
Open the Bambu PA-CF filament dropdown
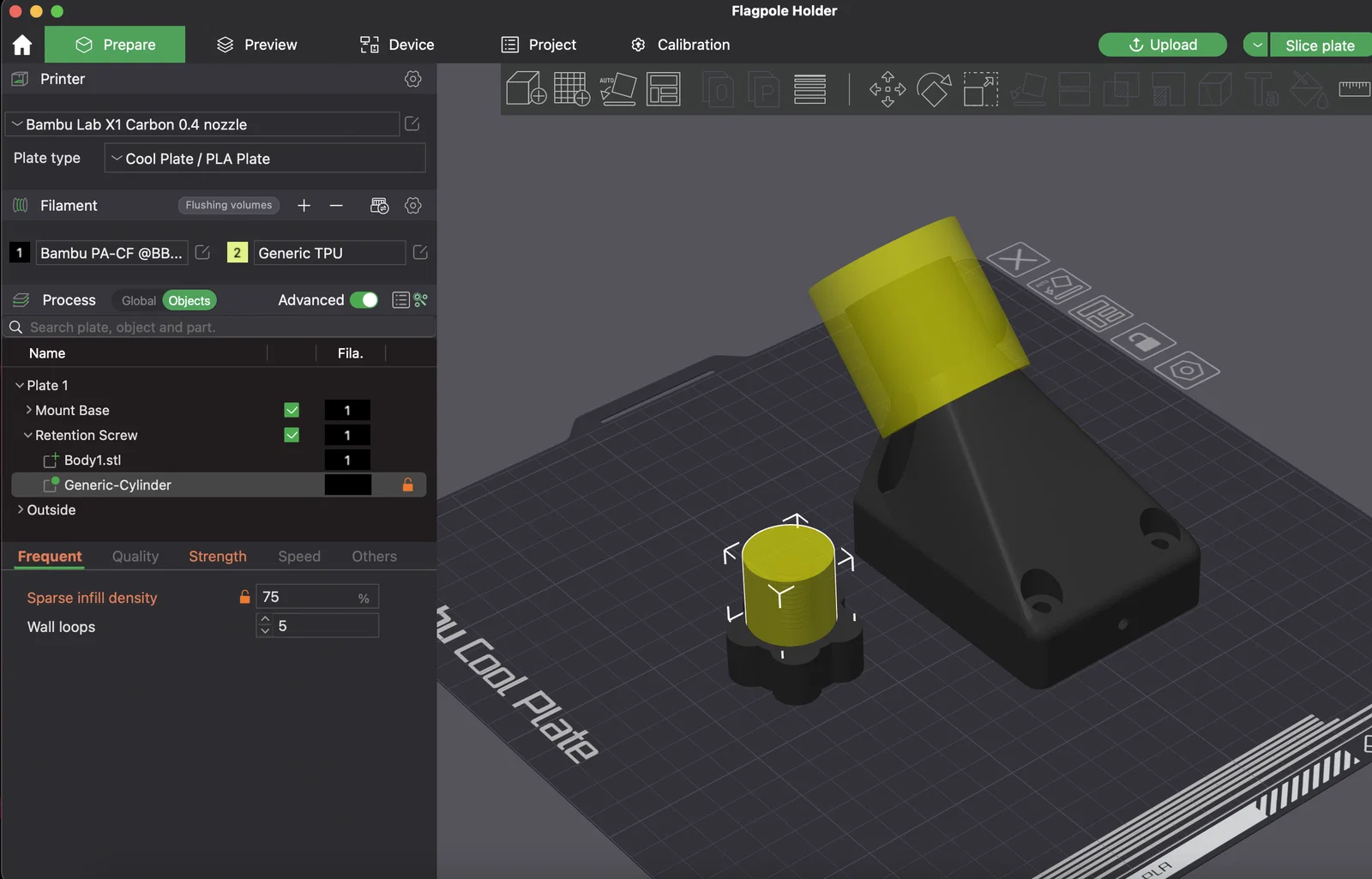click(x=111, y=253)
